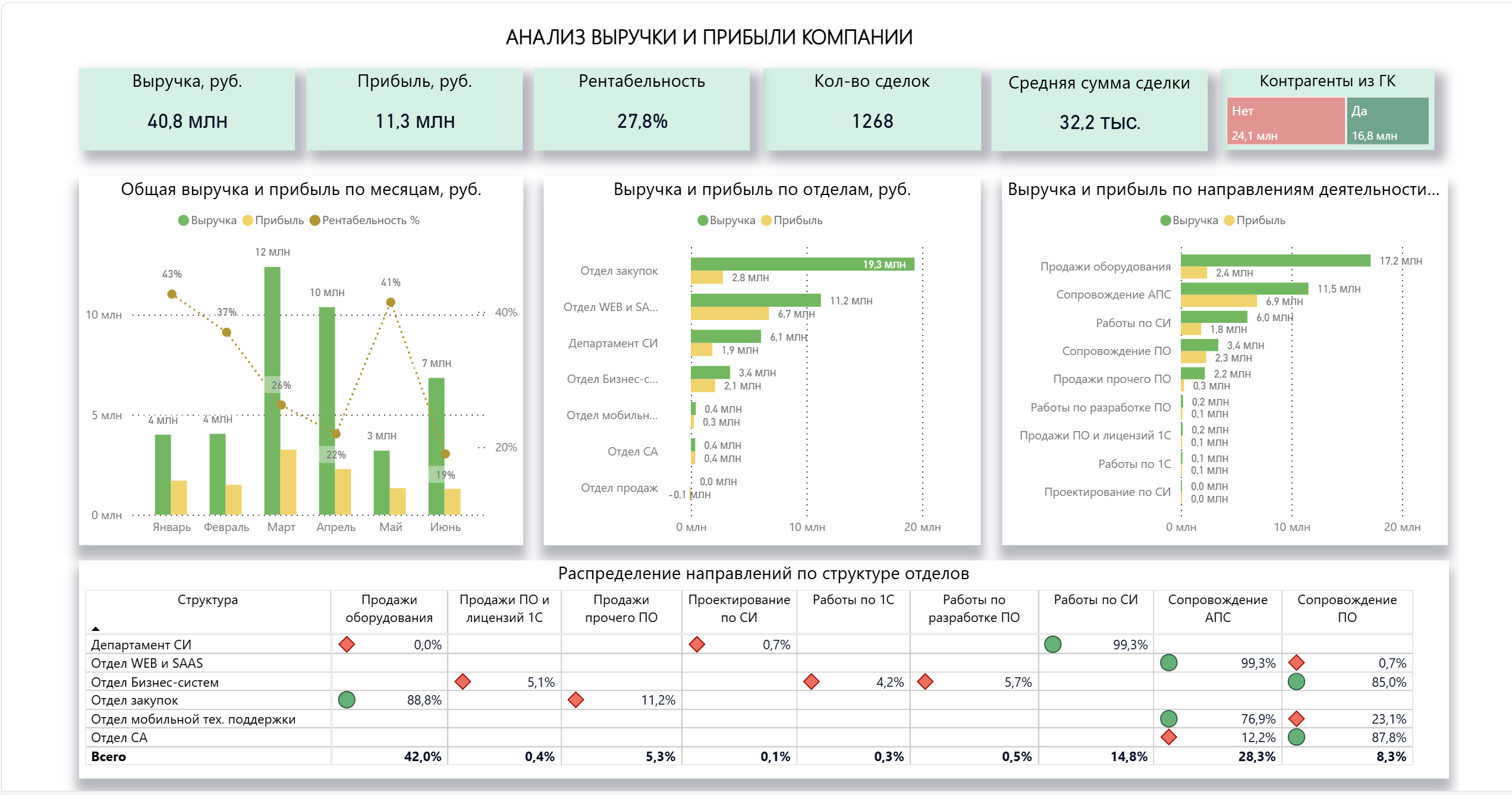Screen dimensions: 1512x795
Task: Click the April revenue green bar
Action: pos(327,411)
